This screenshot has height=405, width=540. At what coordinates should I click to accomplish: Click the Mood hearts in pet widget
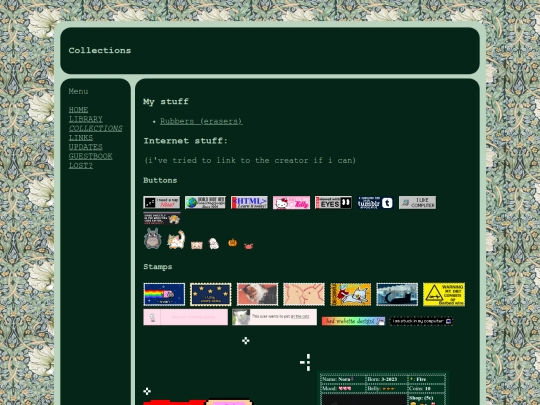click(x=345, y=388)
